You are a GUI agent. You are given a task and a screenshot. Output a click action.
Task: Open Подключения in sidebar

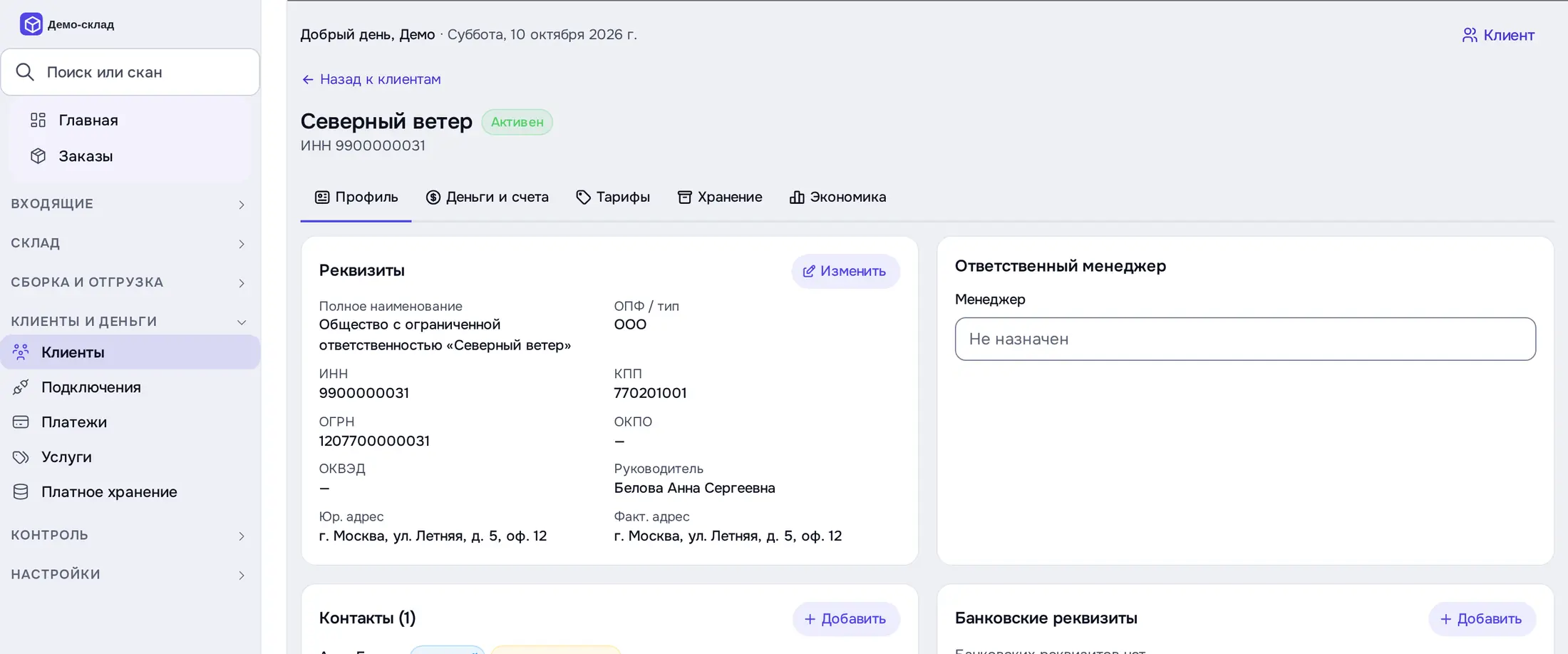(130, 387)
